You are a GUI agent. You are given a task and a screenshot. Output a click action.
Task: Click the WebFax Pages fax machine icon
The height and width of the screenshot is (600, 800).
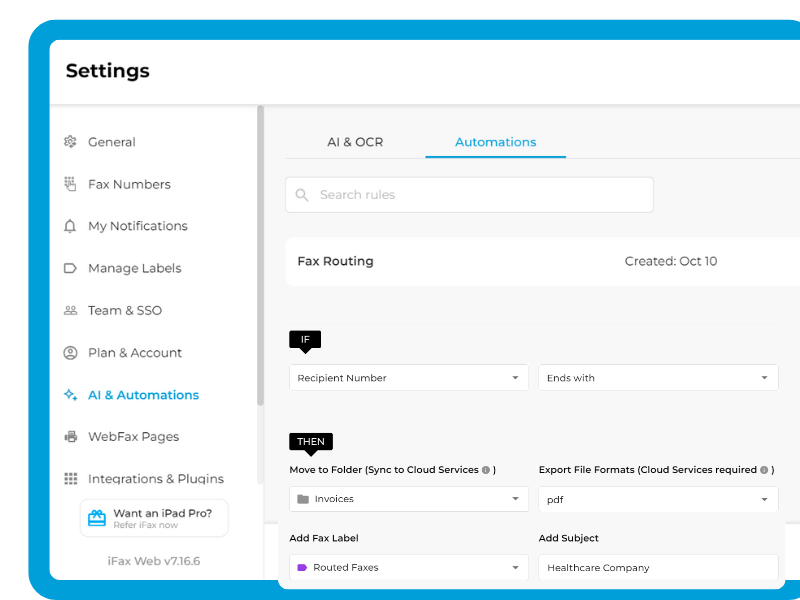pyautogui.click(x=70, y=437)
